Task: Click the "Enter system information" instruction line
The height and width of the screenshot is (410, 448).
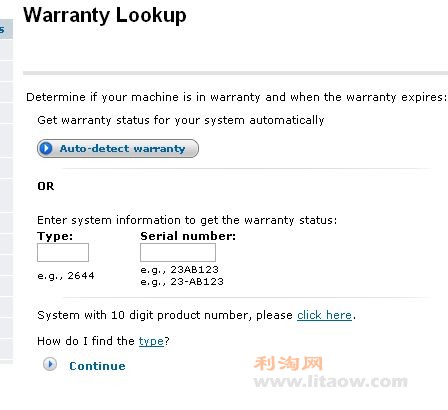Action: pyautogui.click(x=187, y=220)
